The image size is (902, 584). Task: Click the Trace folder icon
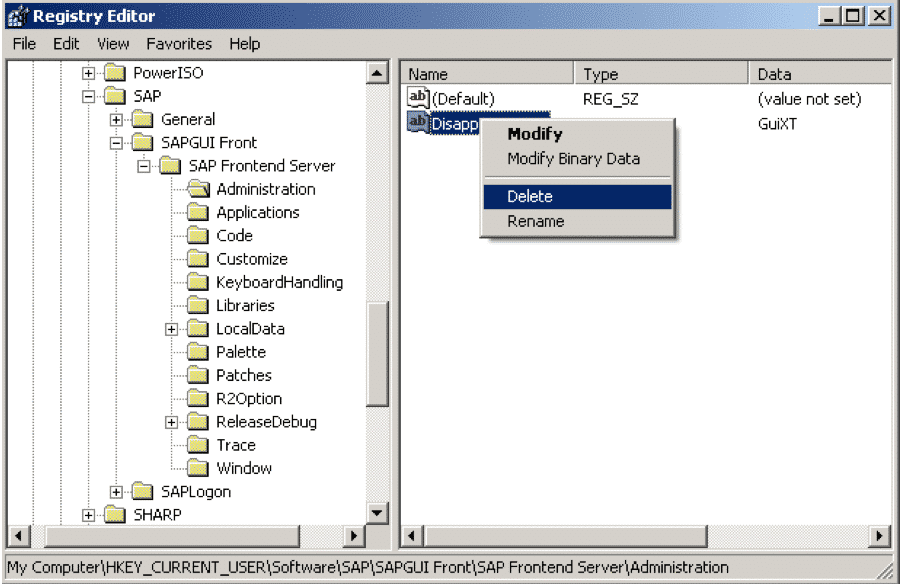(x=198, y=445)
